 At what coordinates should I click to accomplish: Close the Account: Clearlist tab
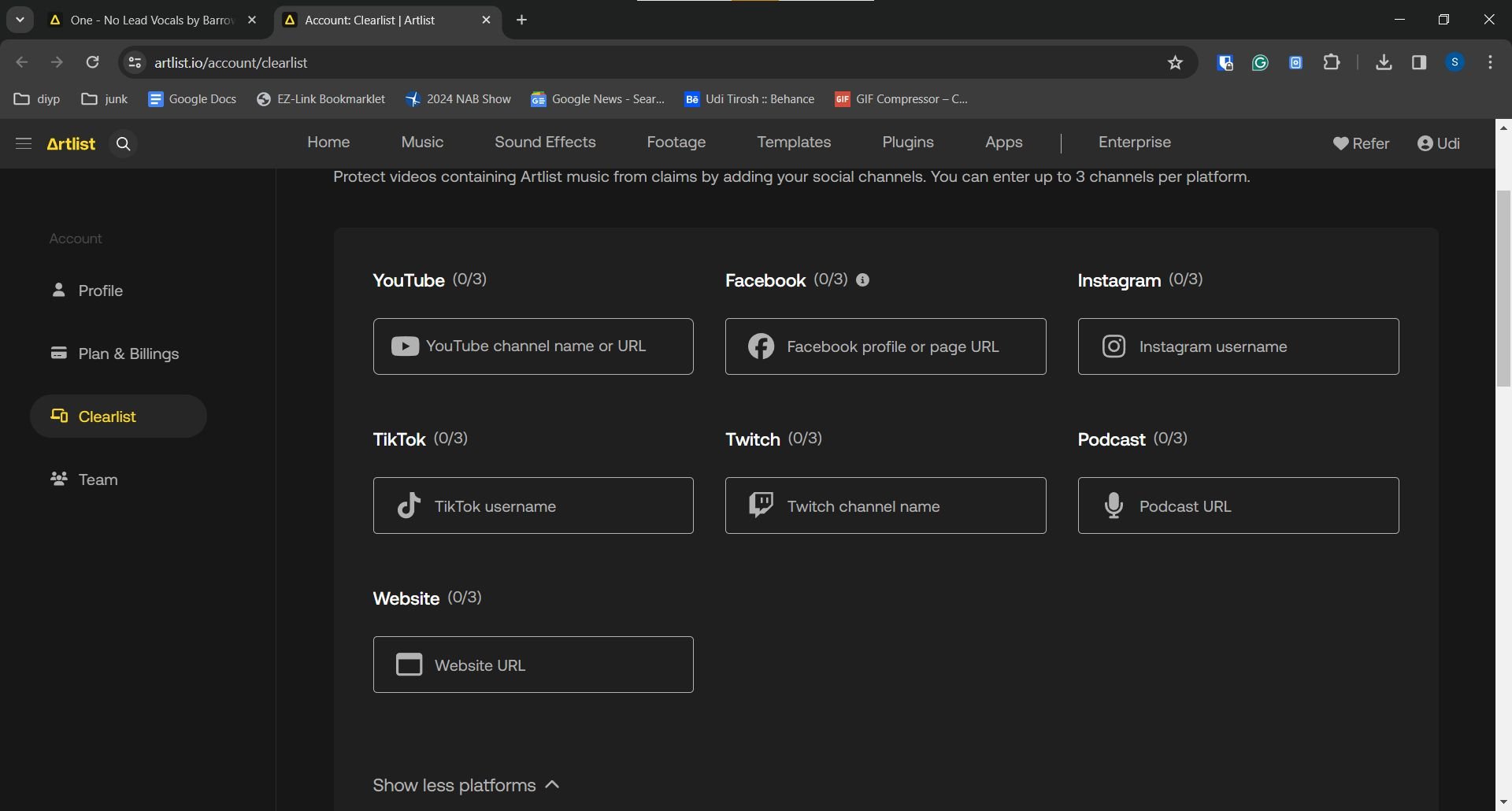pyautogui.click(x=486, y=20)
